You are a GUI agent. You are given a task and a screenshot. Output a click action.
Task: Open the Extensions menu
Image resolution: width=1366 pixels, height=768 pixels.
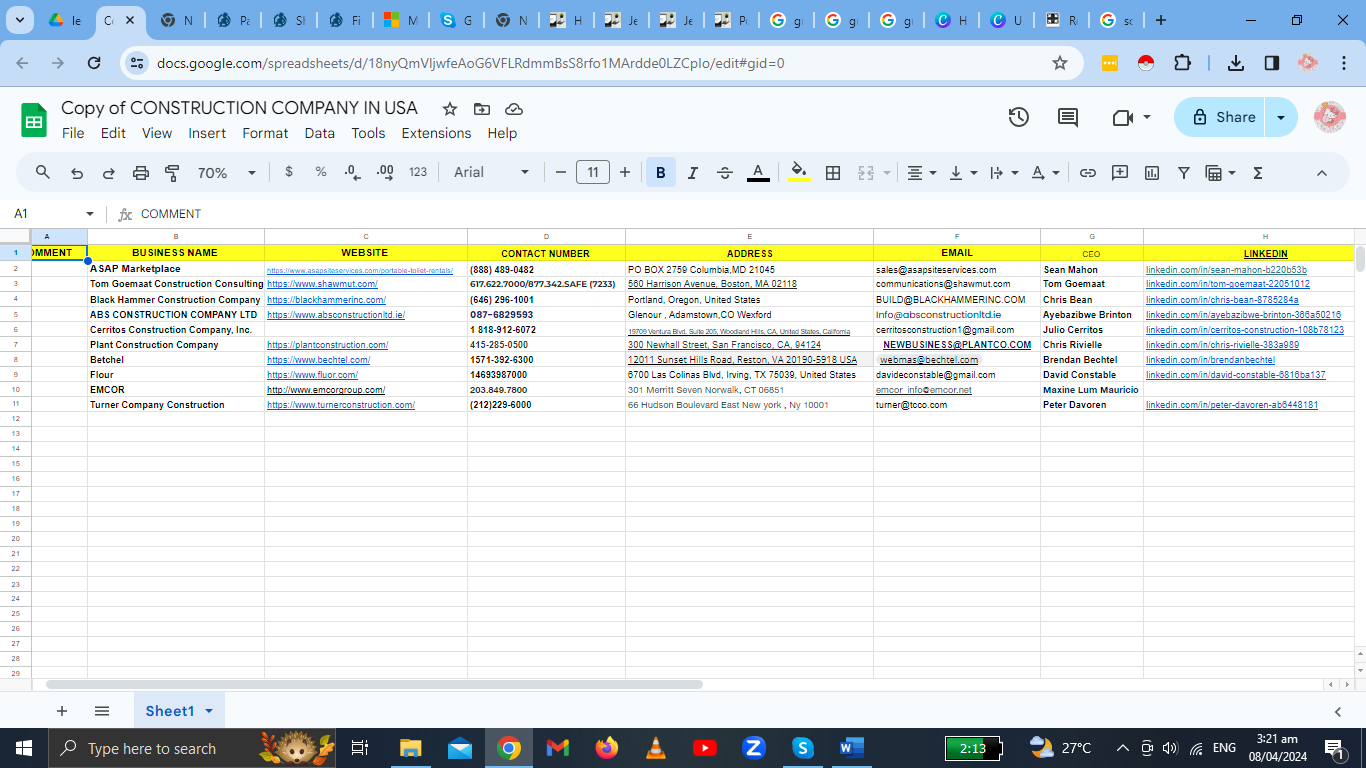(436, 133)
